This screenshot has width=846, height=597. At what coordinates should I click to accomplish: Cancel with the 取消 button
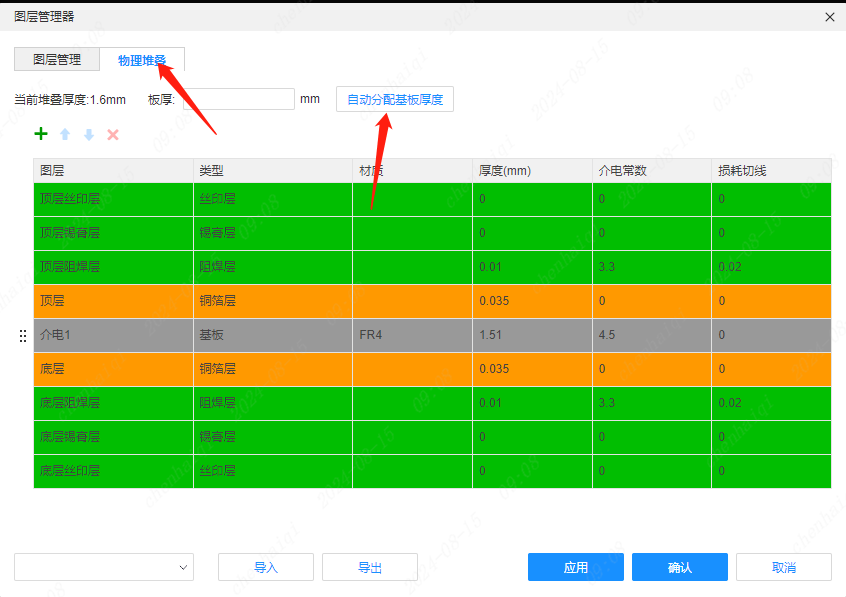[x=784, y=567]
